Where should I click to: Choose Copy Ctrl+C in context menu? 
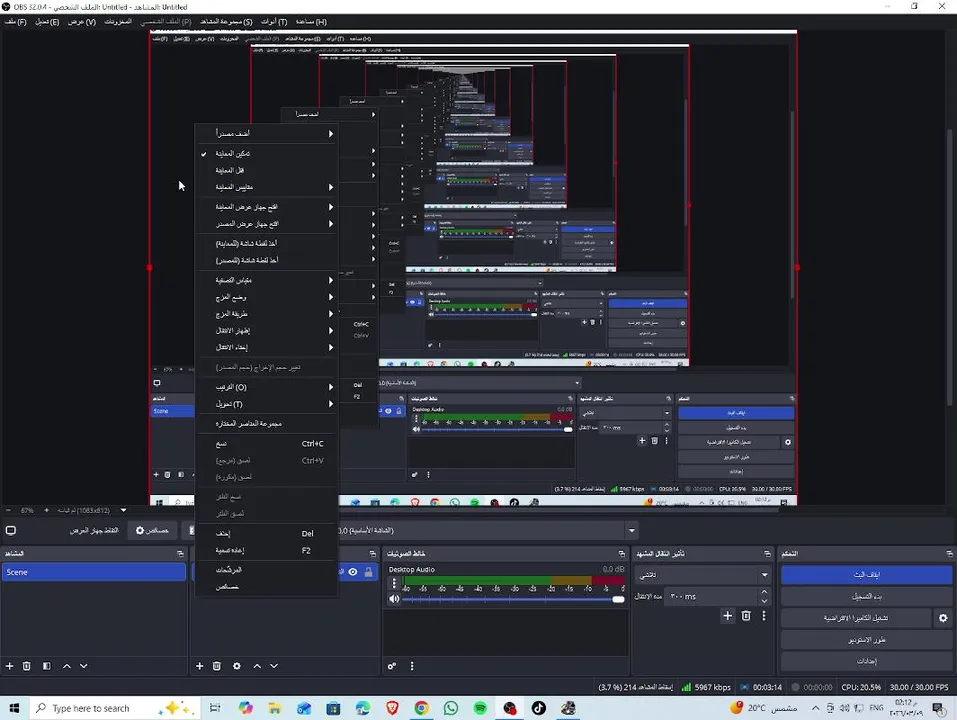point(267,444)
